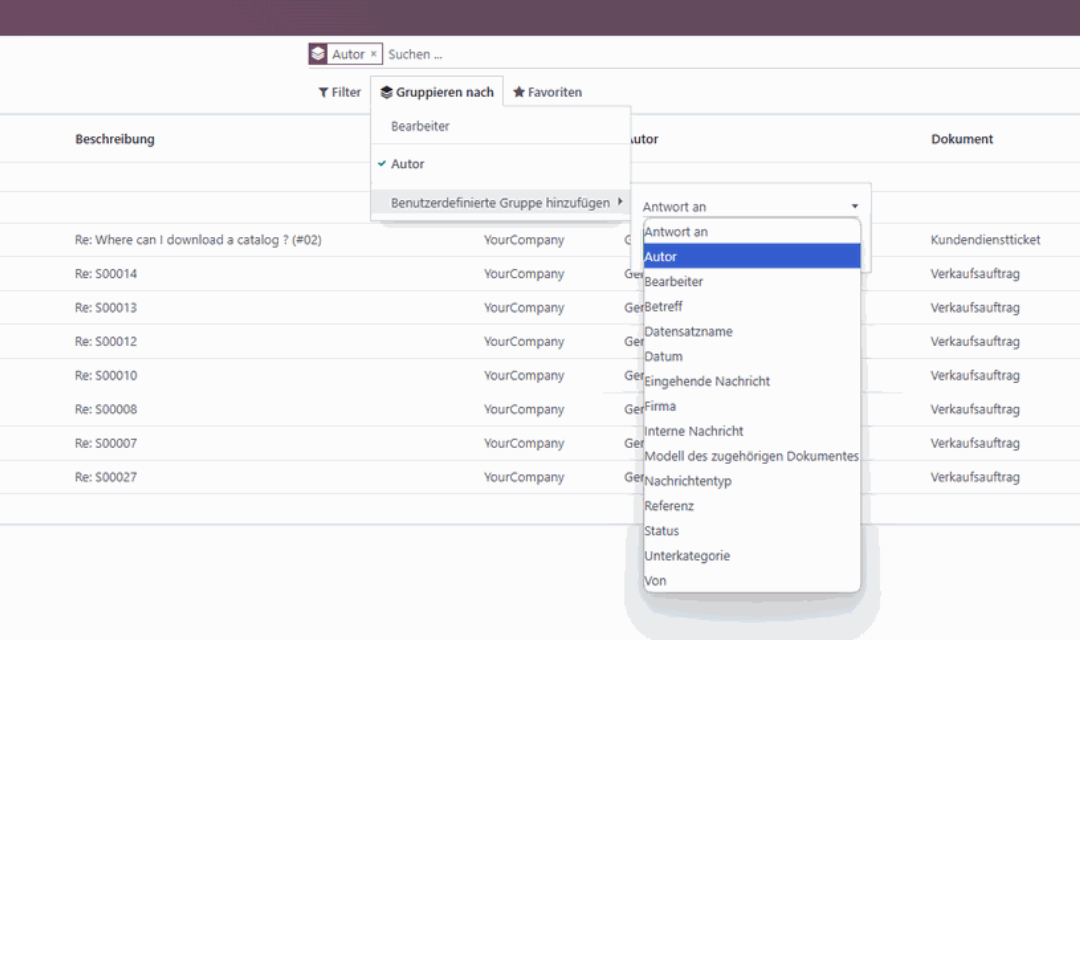The width and height of the screenshot is (1080, 960).
Task: Enable grouping by Bearbeiter
Action: (x=420, y=126)
